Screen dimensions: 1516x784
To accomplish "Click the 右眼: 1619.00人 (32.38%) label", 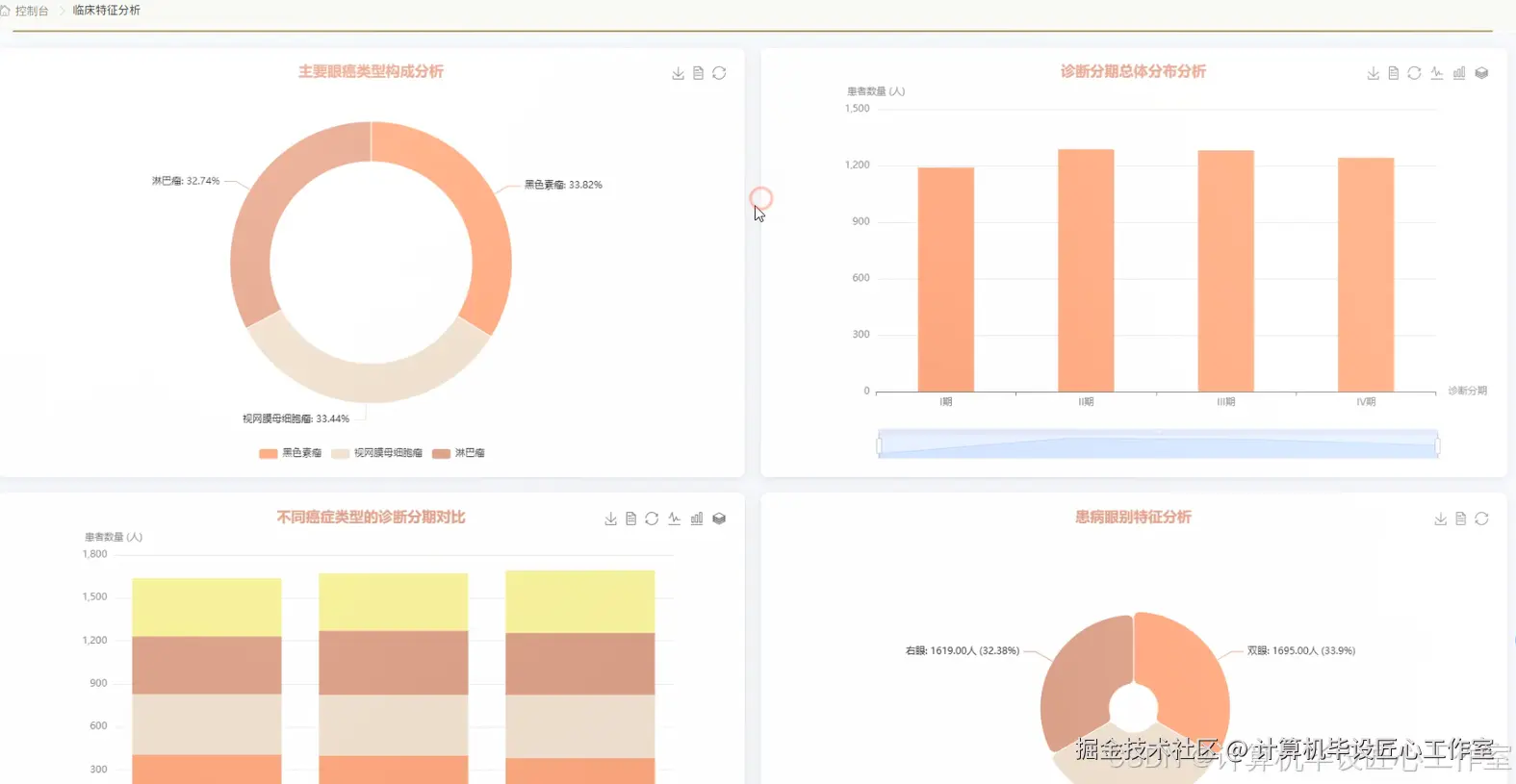I will click(x=963, y=651).
